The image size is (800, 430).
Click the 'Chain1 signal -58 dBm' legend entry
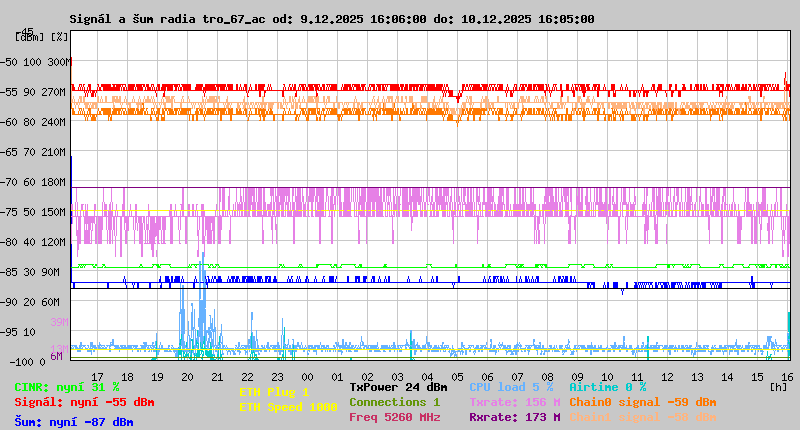[x=643, y=417]
